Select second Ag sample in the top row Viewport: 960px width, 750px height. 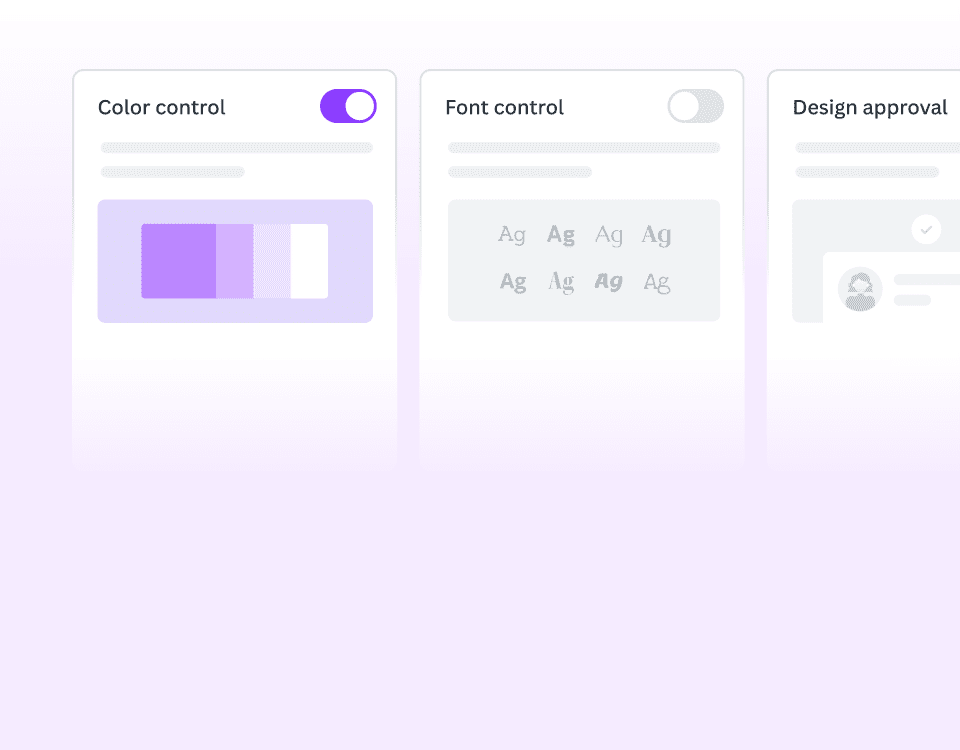click(561, 235)
